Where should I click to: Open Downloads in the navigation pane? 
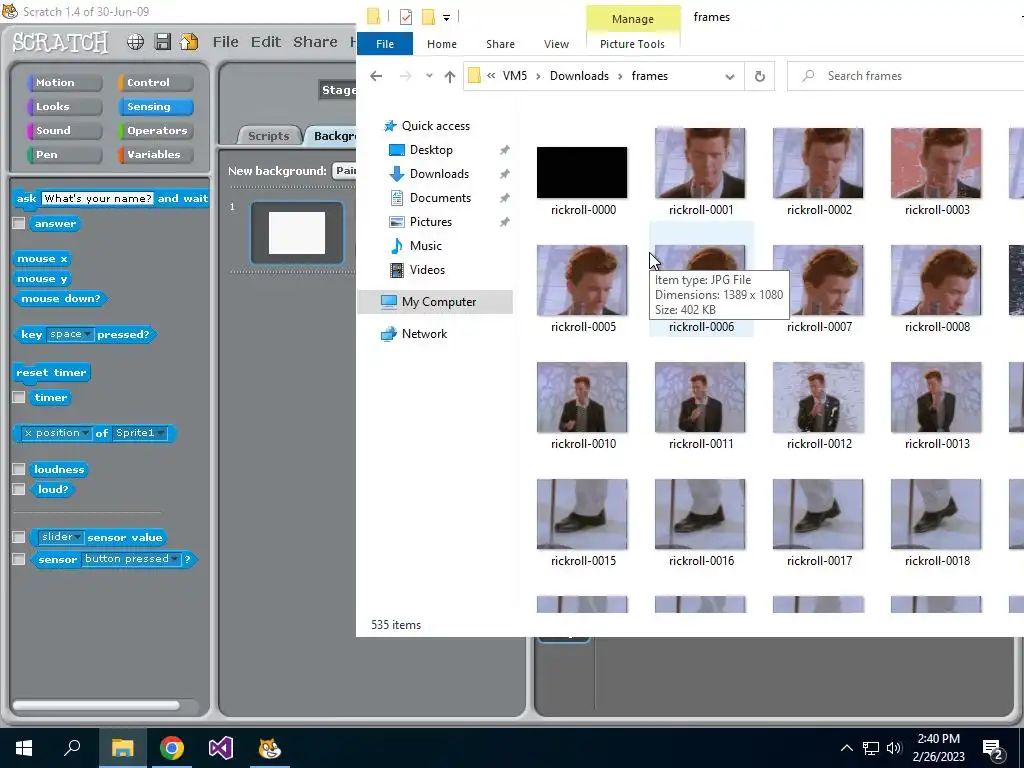tap(439, 174)
